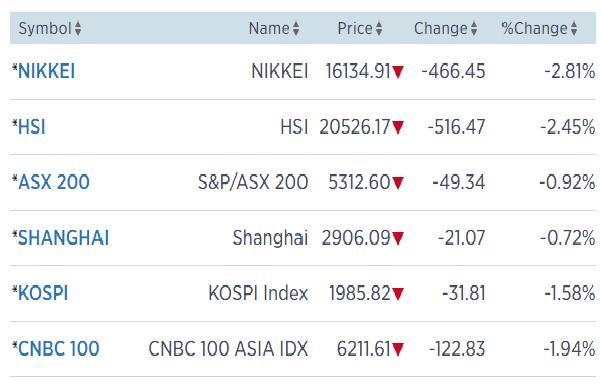Viewport: 601px width, 384px height.
Task: Open the ASX 200 symbol link
Action: (54, 182)
